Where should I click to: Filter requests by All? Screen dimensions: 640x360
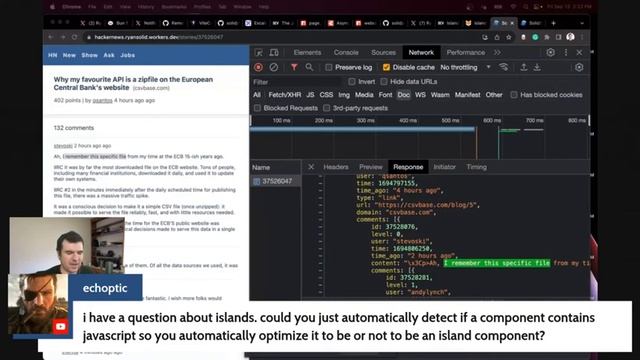tap(257, 95)
